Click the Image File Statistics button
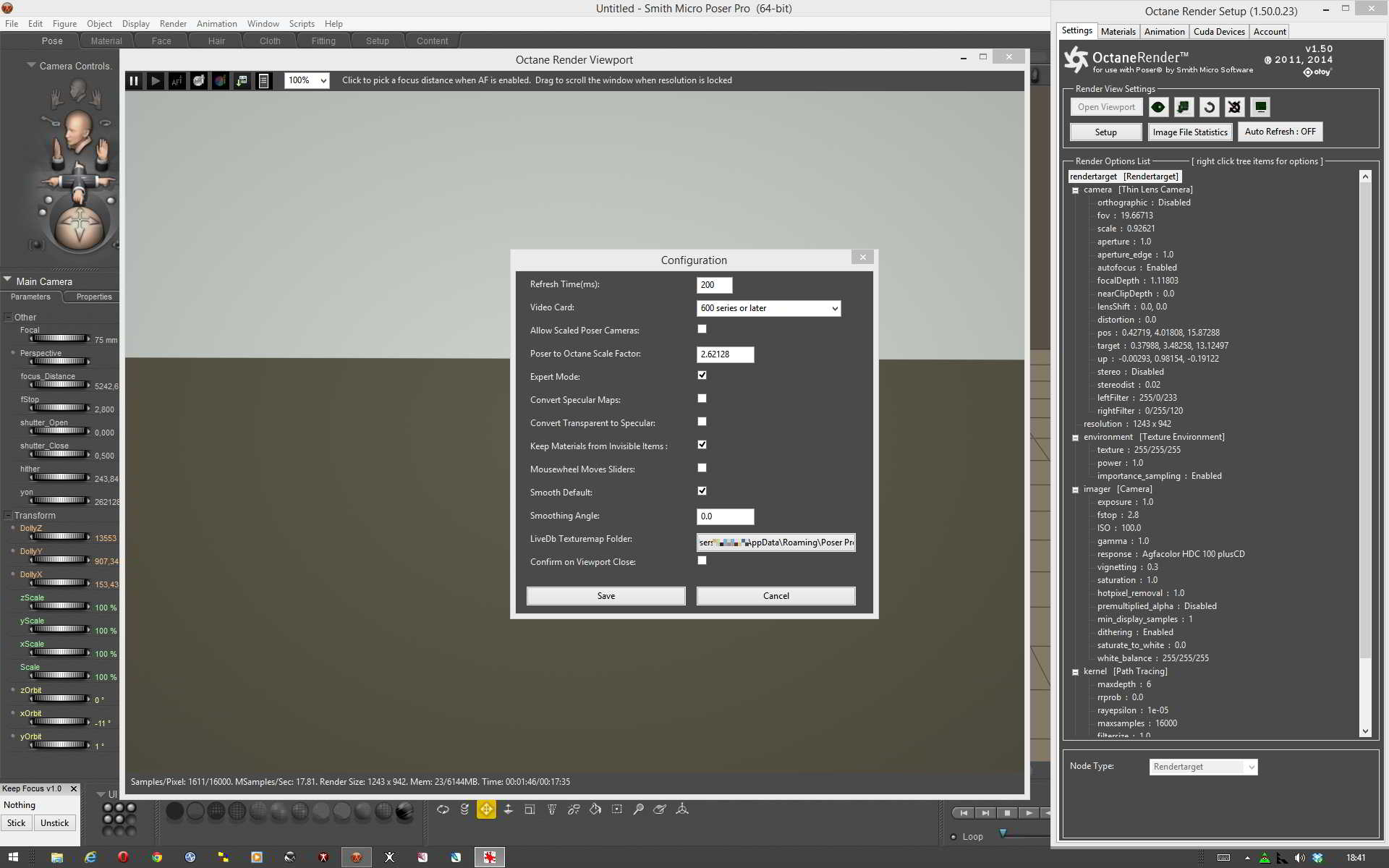 (1189, 132)
